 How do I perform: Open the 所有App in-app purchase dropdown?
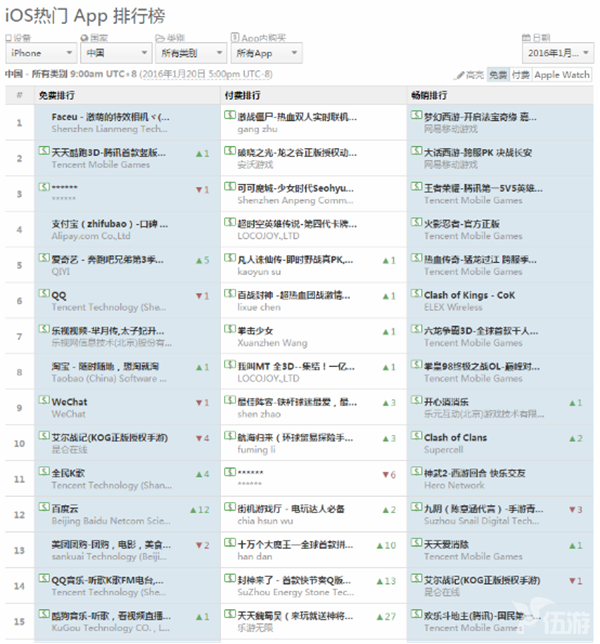[267, 53]
